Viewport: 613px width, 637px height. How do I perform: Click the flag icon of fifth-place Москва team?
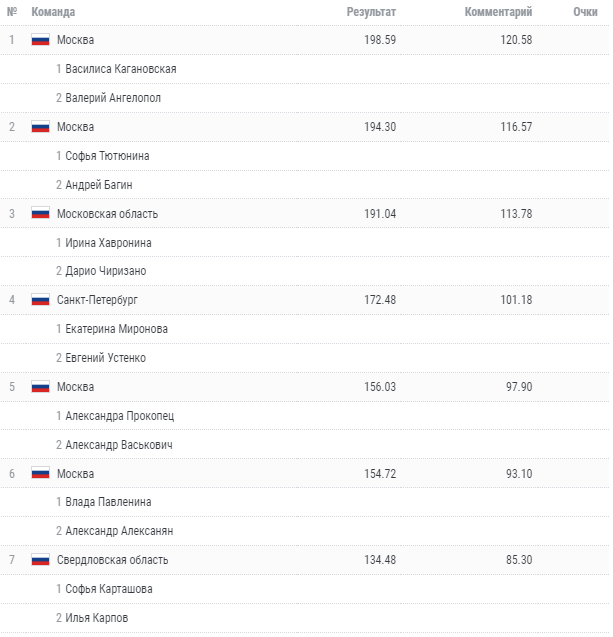click(x=40, y=387)
